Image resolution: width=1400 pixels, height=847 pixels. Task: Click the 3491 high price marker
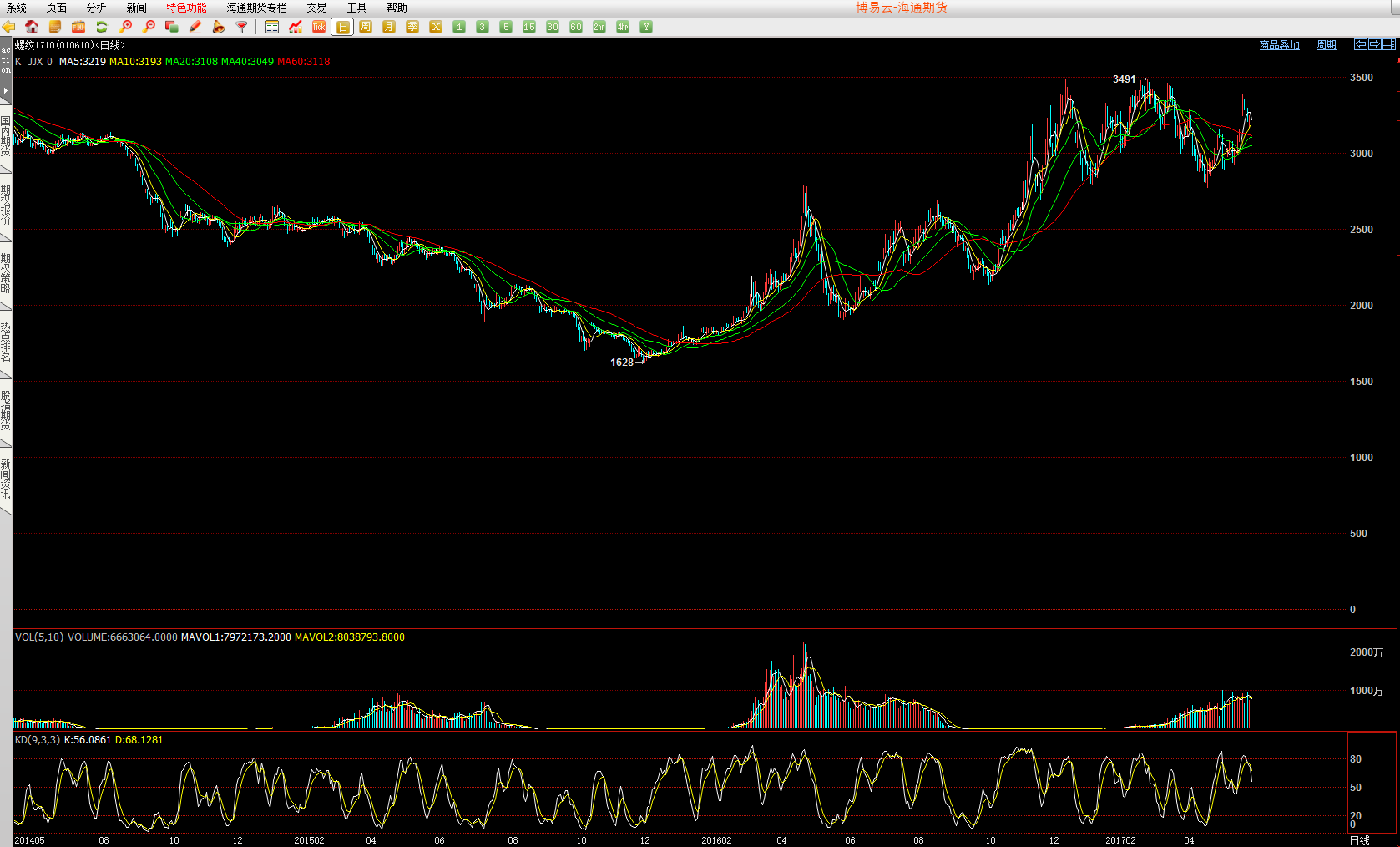(1125, 79)
